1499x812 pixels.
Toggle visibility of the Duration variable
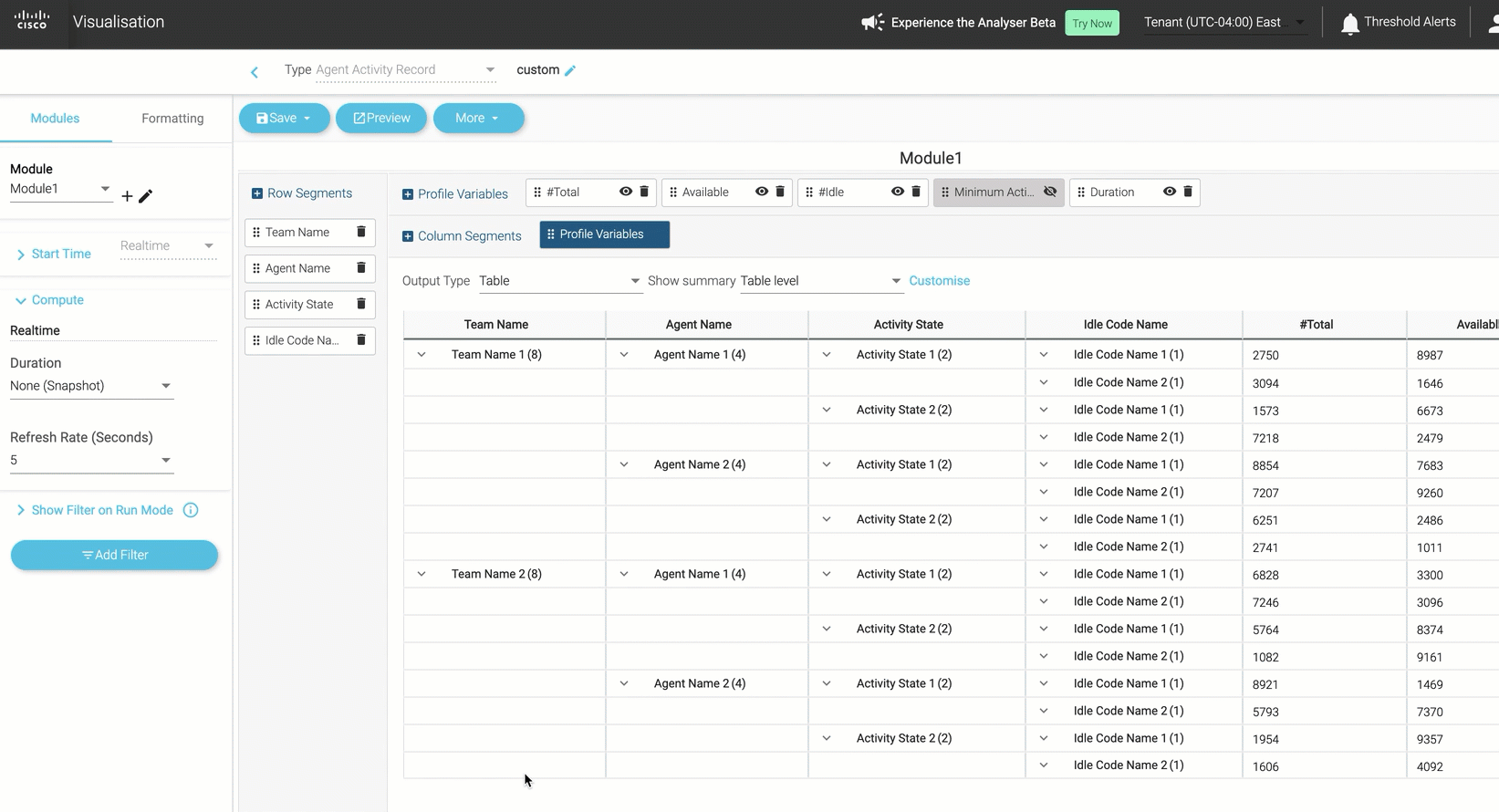tap(1169, 192)
